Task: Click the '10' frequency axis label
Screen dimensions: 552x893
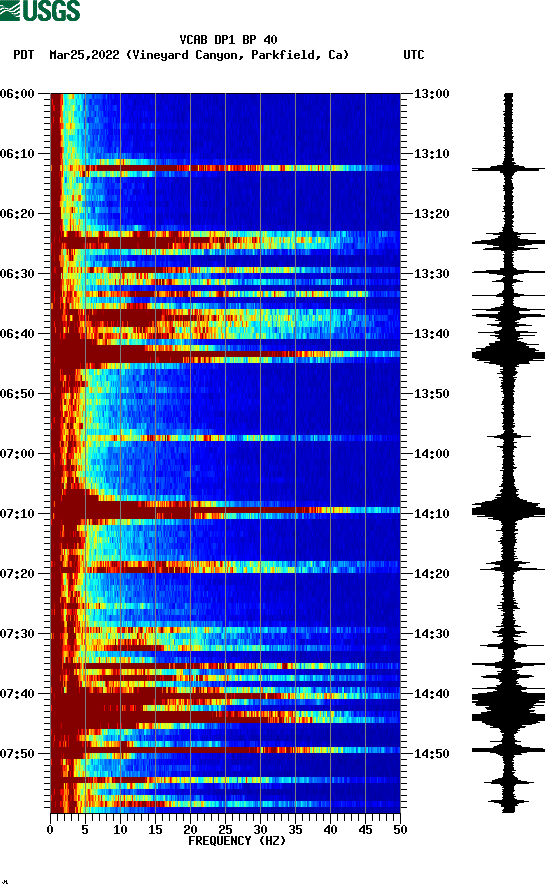Action: pyautogui.click(x=120, y=830)
